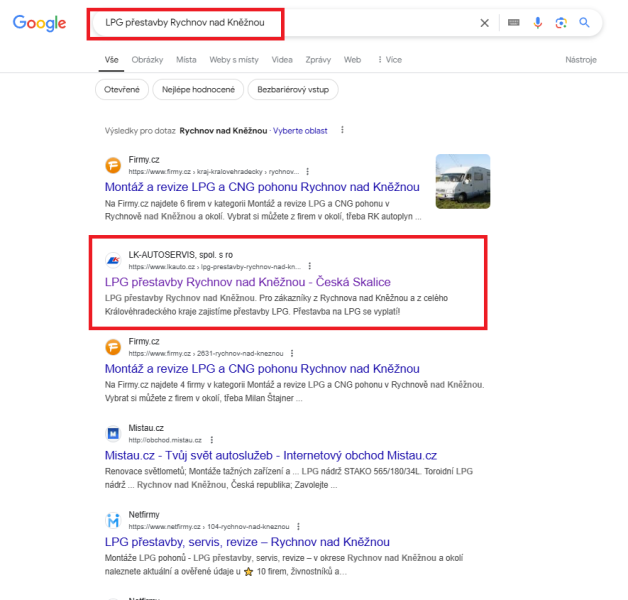Select the Vše tab
This screenshot has height=600, width=628.
[111, 60]
